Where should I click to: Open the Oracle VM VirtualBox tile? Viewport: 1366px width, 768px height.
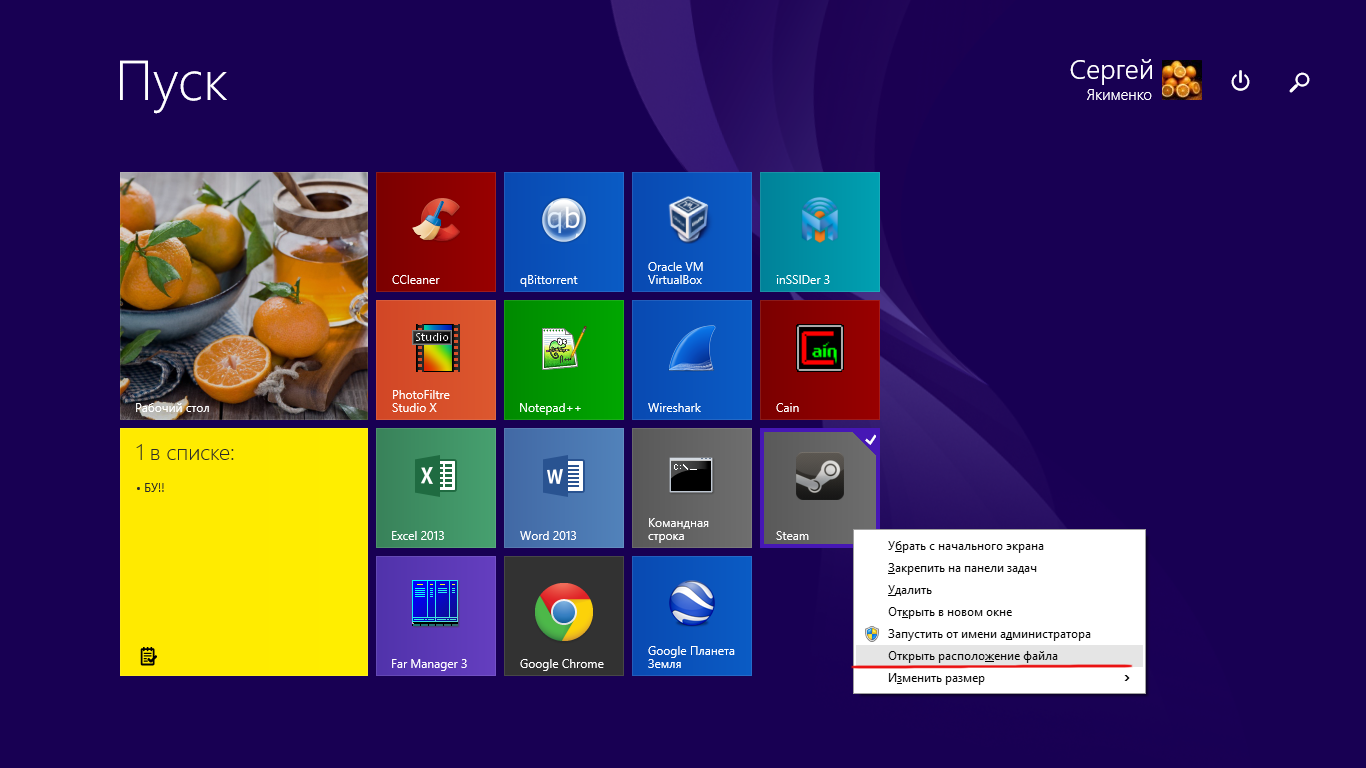pyautogui.click(x=692, y=232)
